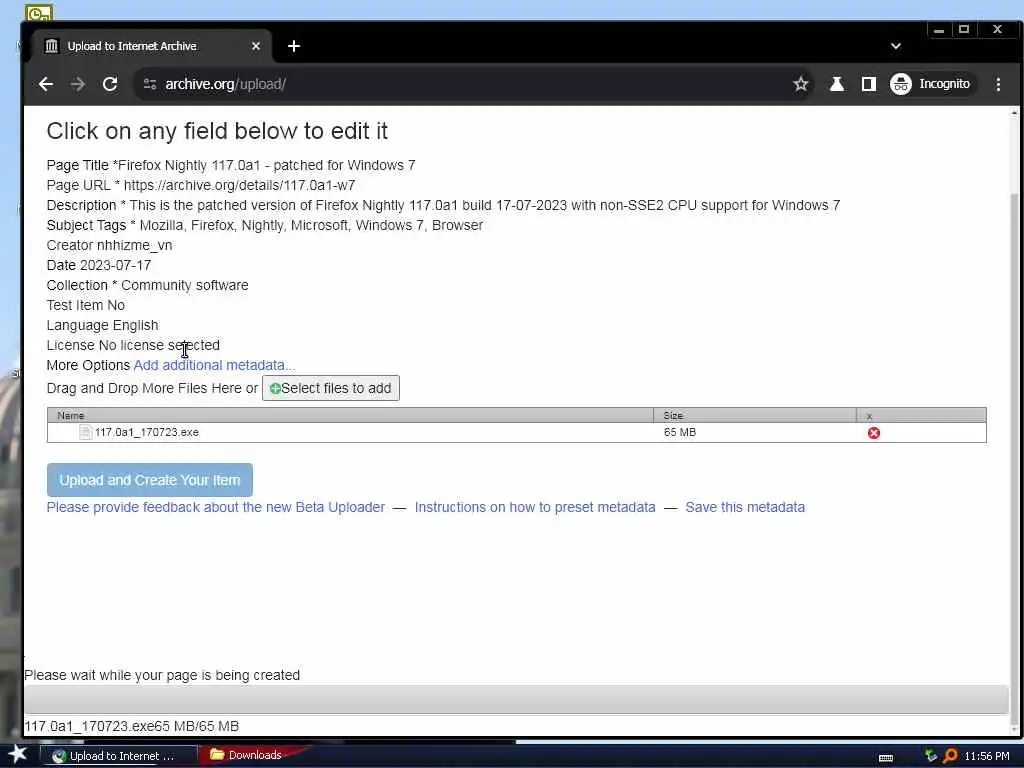Click the Size column header in file table
Image resolution: width=1024 pixels, height=768 pixels.
755,415
